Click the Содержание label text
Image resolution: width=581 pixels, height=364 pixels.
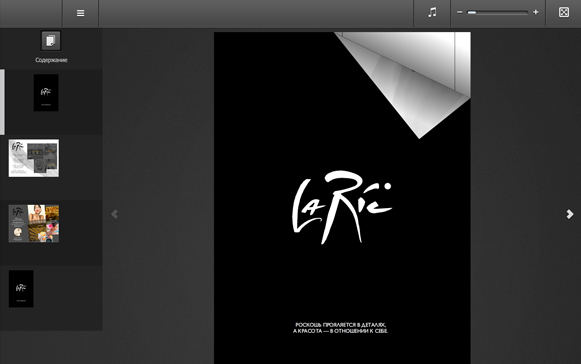(51, 60)
